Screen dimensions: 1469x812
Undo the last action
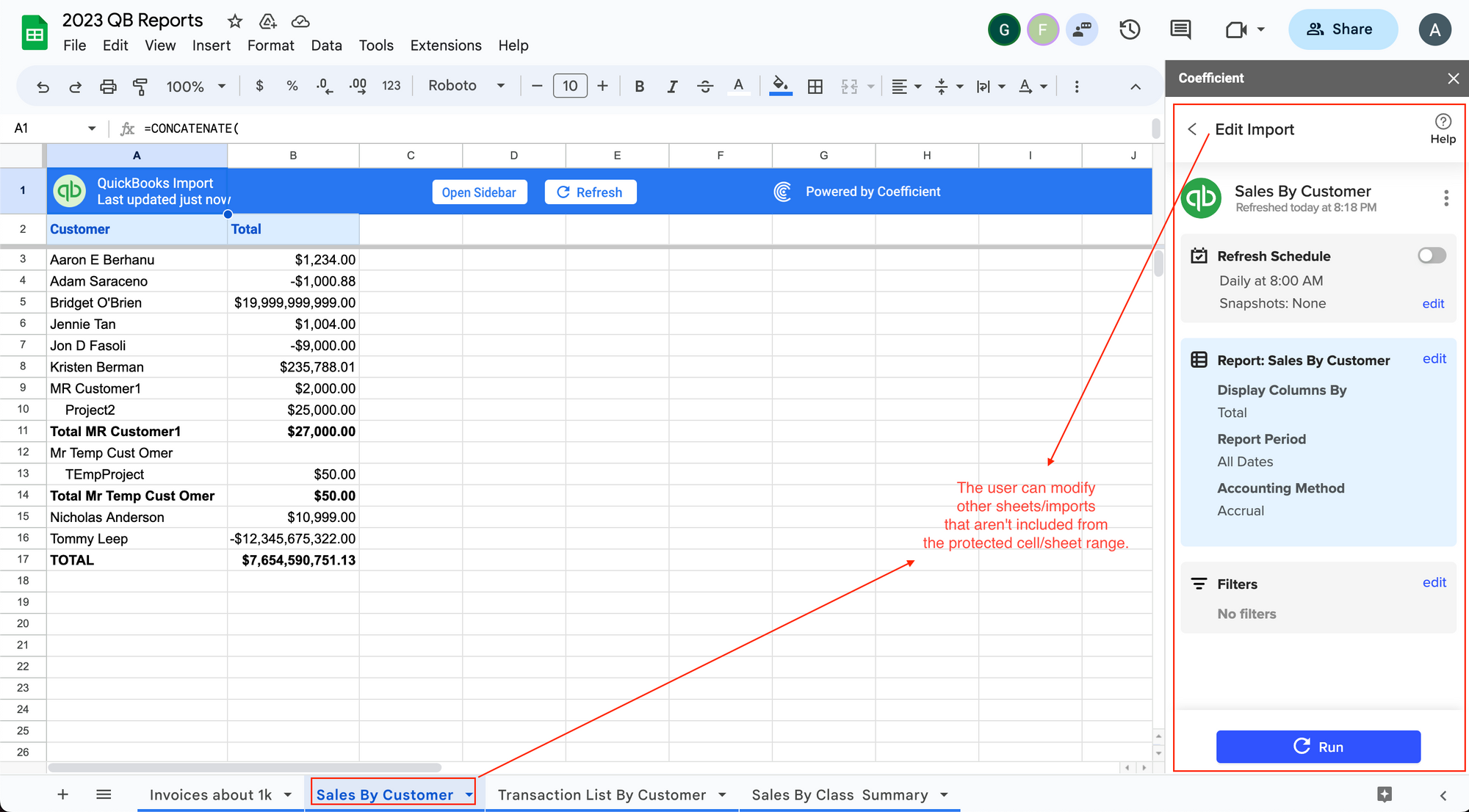point(43,87)
